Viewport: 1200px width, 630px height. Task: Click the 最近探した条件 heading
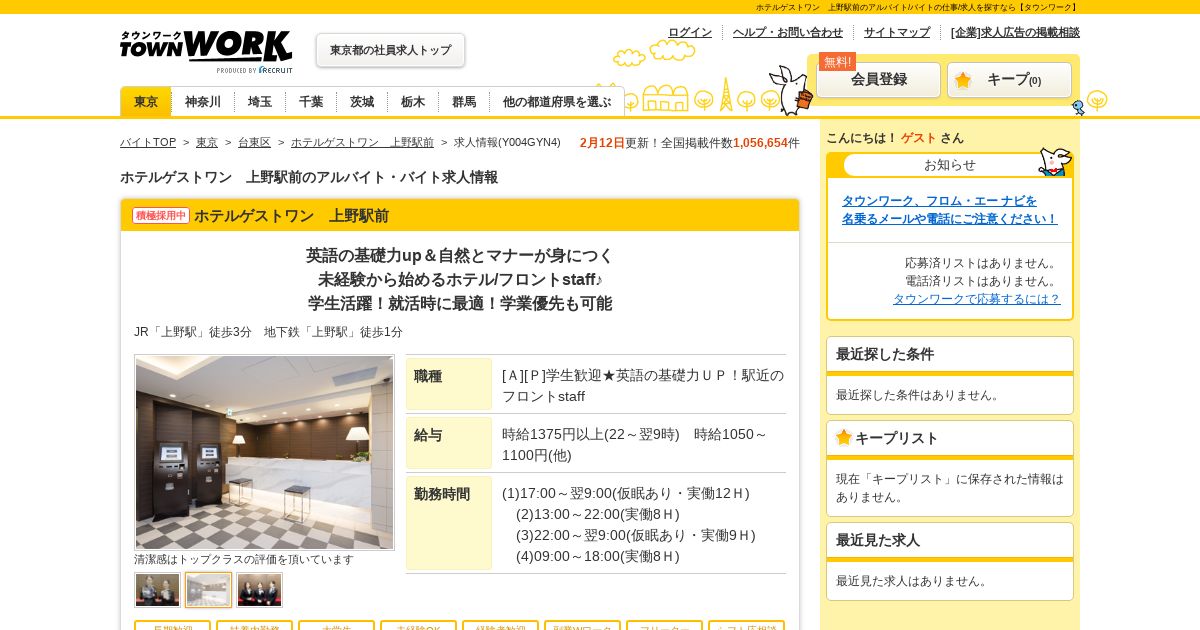coord(885,354)
